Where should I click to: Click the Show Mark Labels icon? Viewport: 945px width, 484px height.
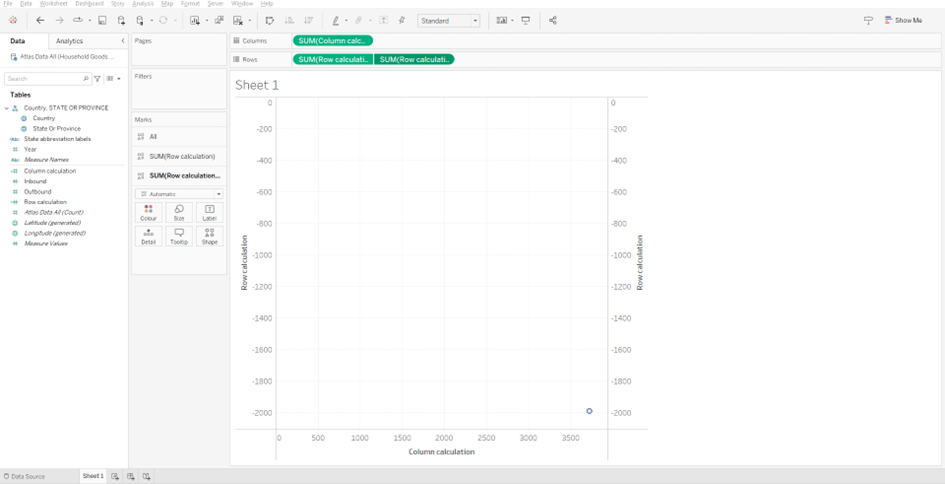click(x=383, y=20)
